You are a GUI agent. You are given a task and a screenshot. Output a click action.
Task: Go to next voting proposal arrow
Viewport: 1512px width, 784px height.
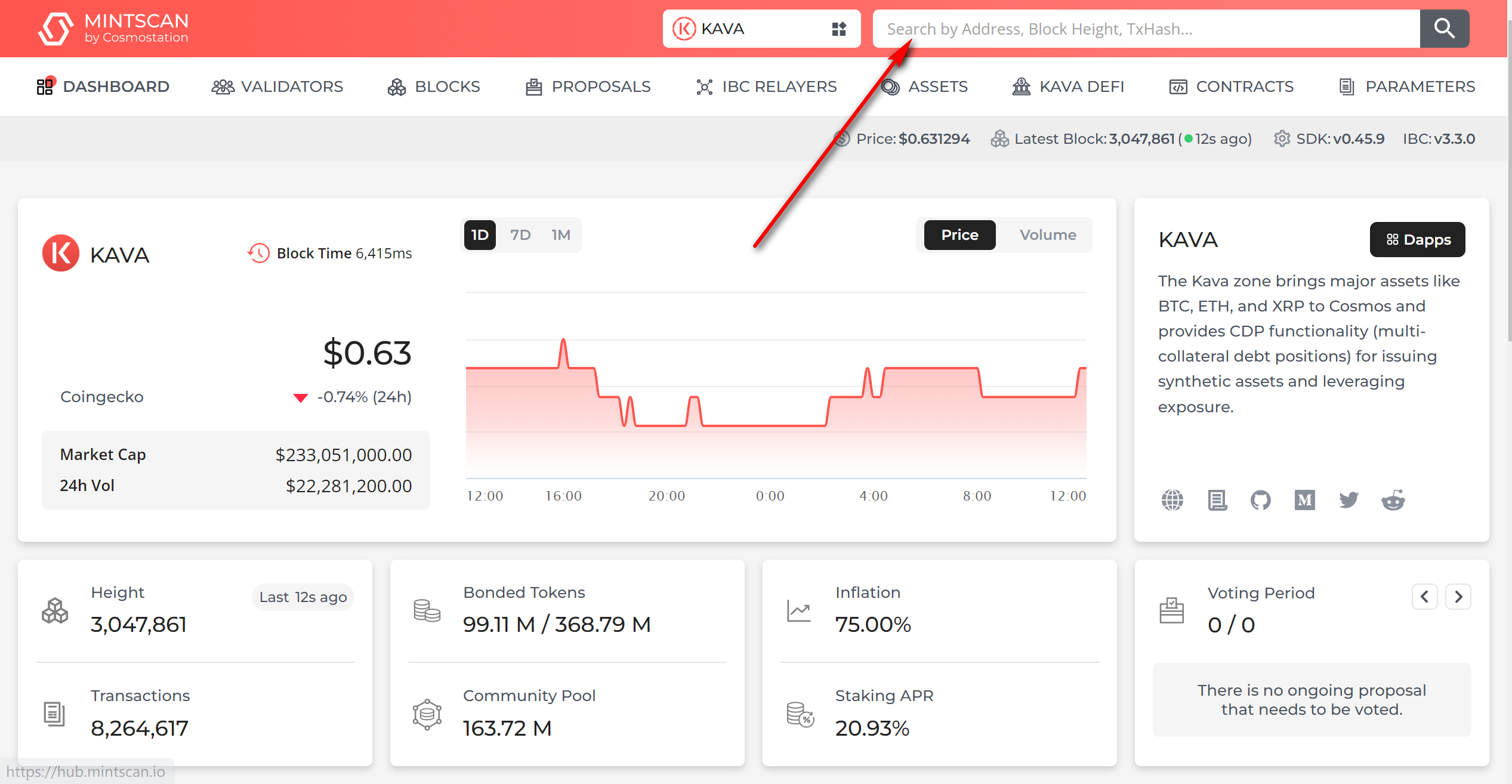click(1458, 597)
